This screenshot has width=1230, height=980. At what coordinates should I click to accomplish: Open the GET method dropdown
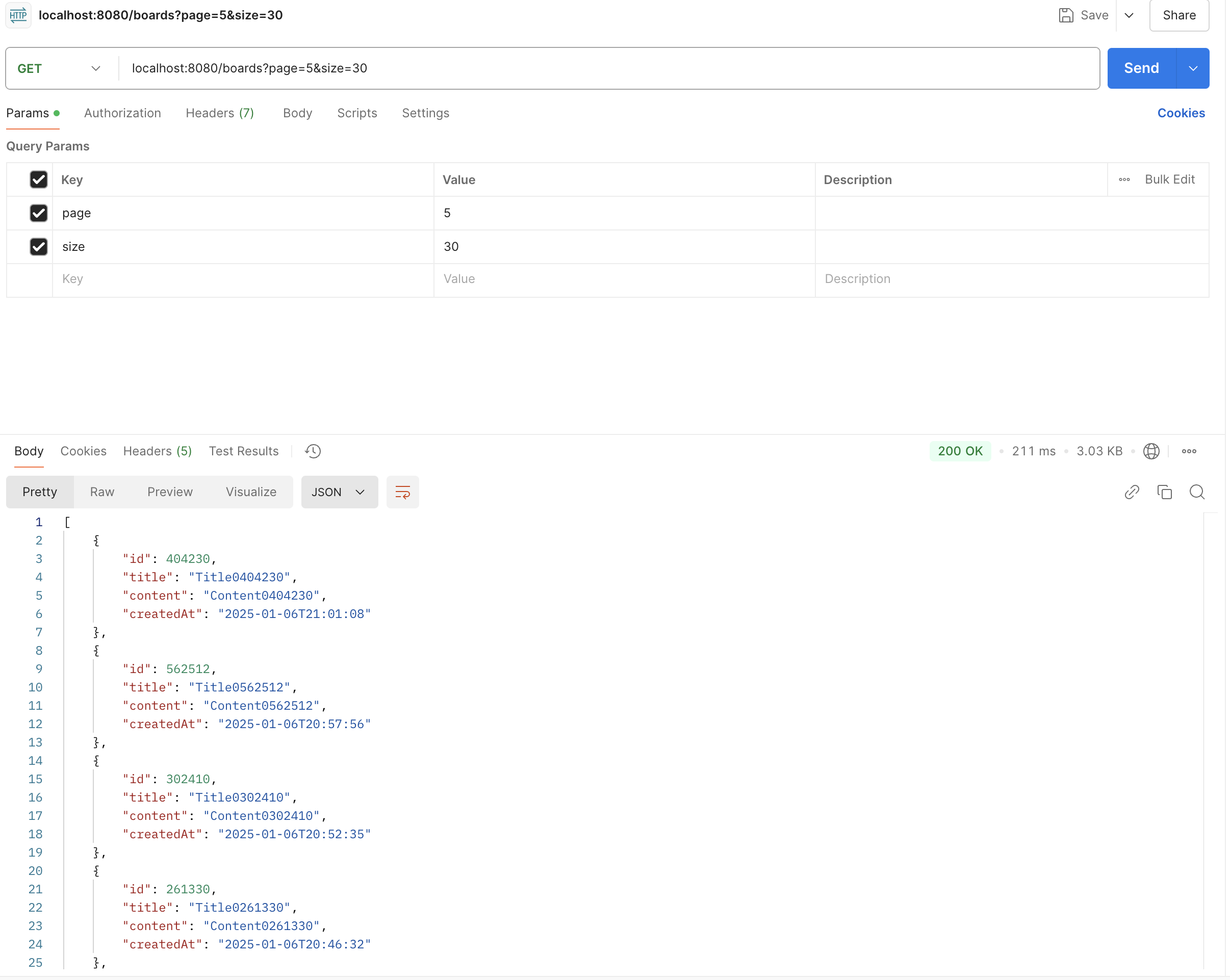[x=59, y=68]
